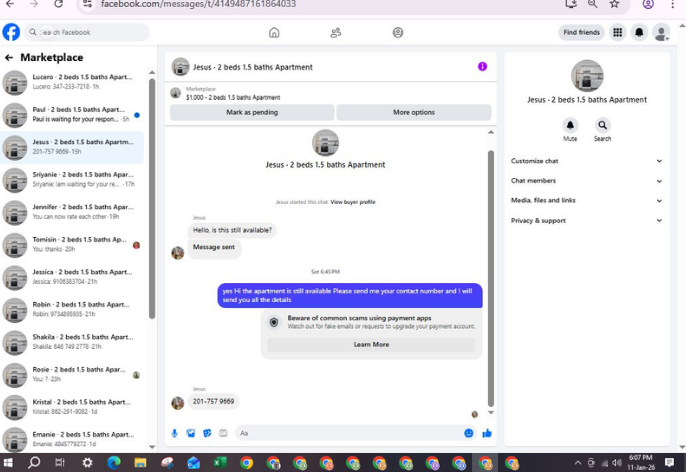Open File Explorer from the taskbar
686x472 pixels.
140,463
